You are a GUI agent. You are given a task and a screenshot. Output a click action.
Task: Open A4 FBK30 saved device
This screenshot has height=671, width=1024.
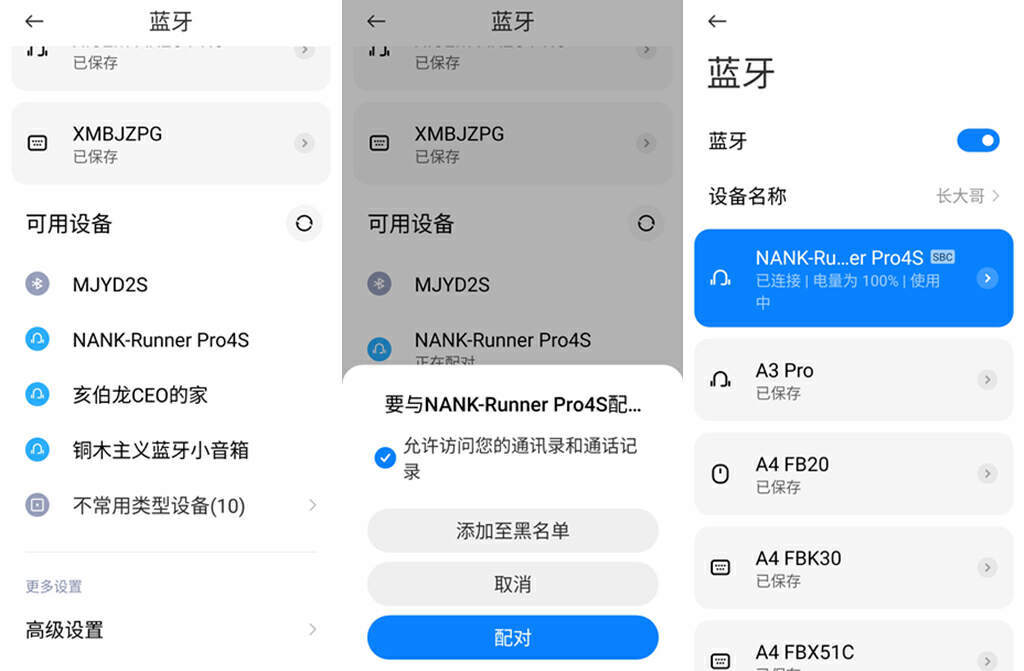click(x=854, y=567)
